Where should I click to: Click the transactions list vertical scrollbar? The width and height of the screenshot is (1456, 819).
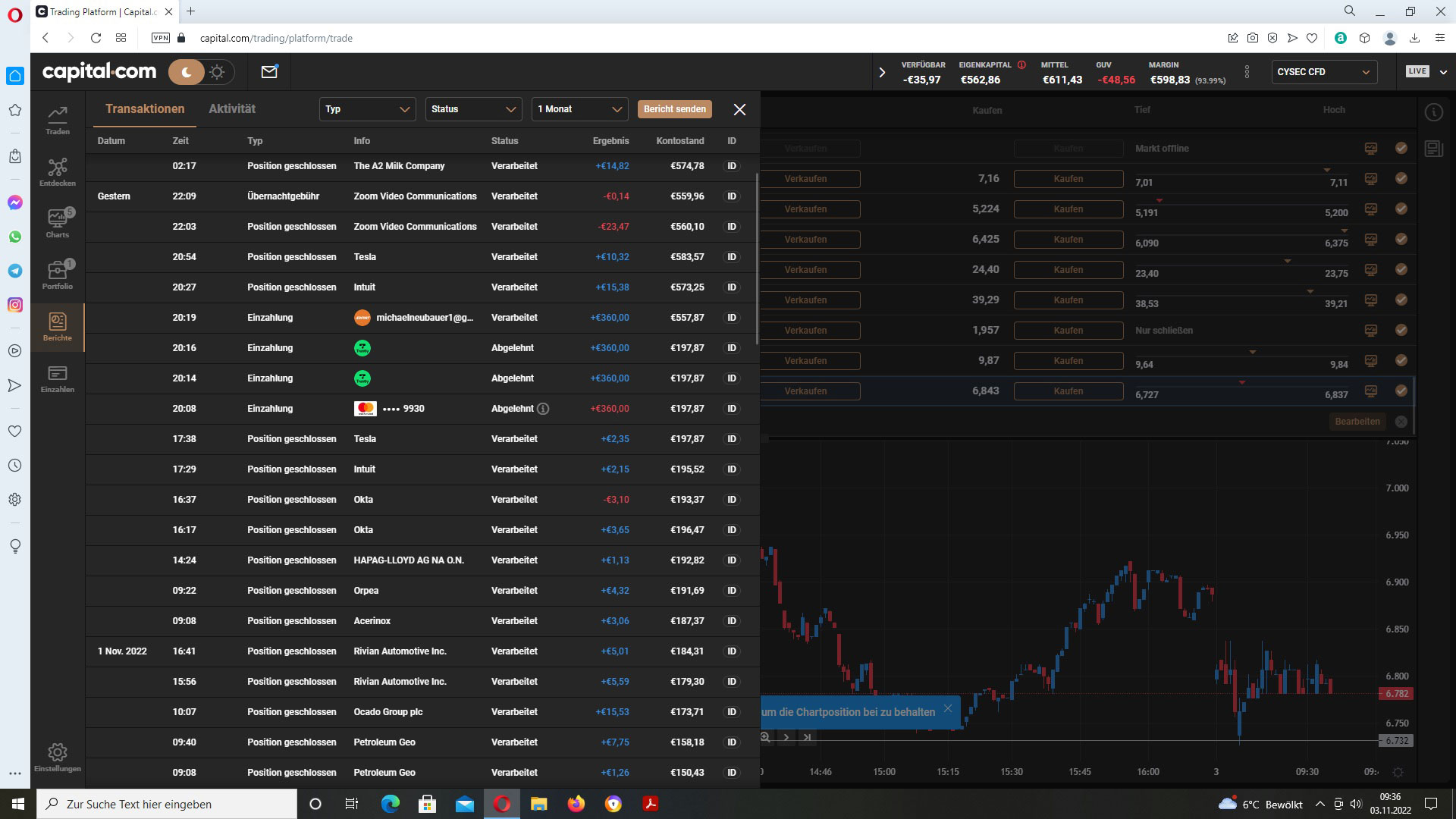pos(757,258)
